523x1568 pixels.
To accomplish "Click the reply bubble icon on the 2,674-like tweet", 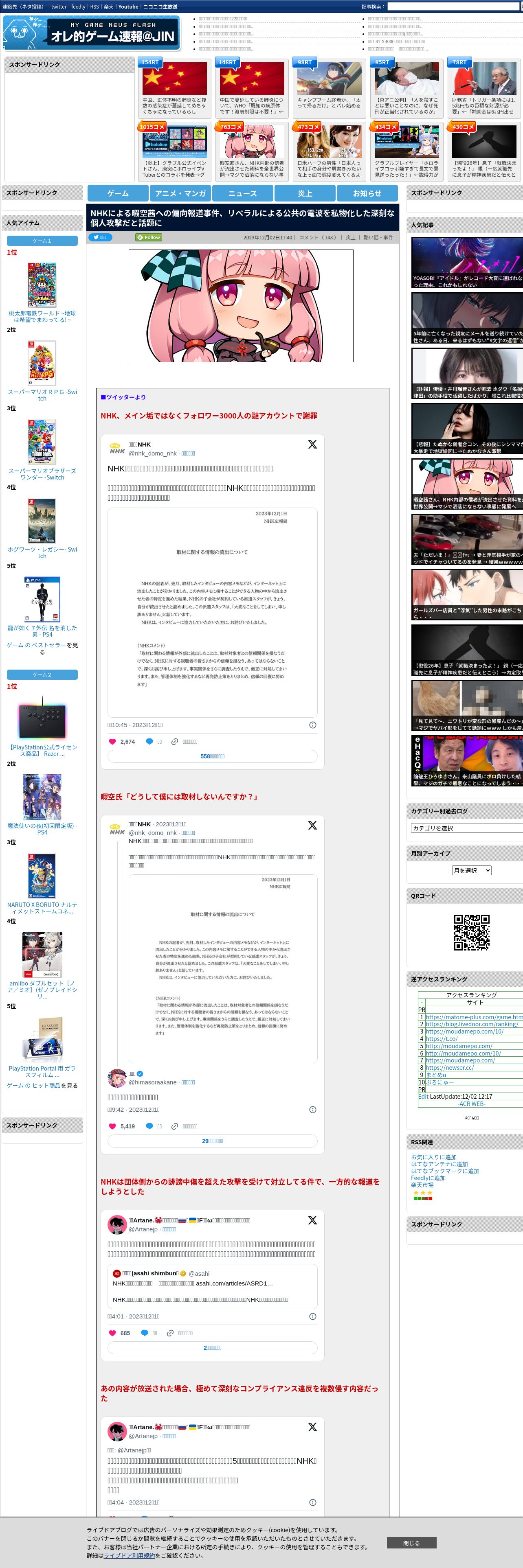I will click(149, 741).
